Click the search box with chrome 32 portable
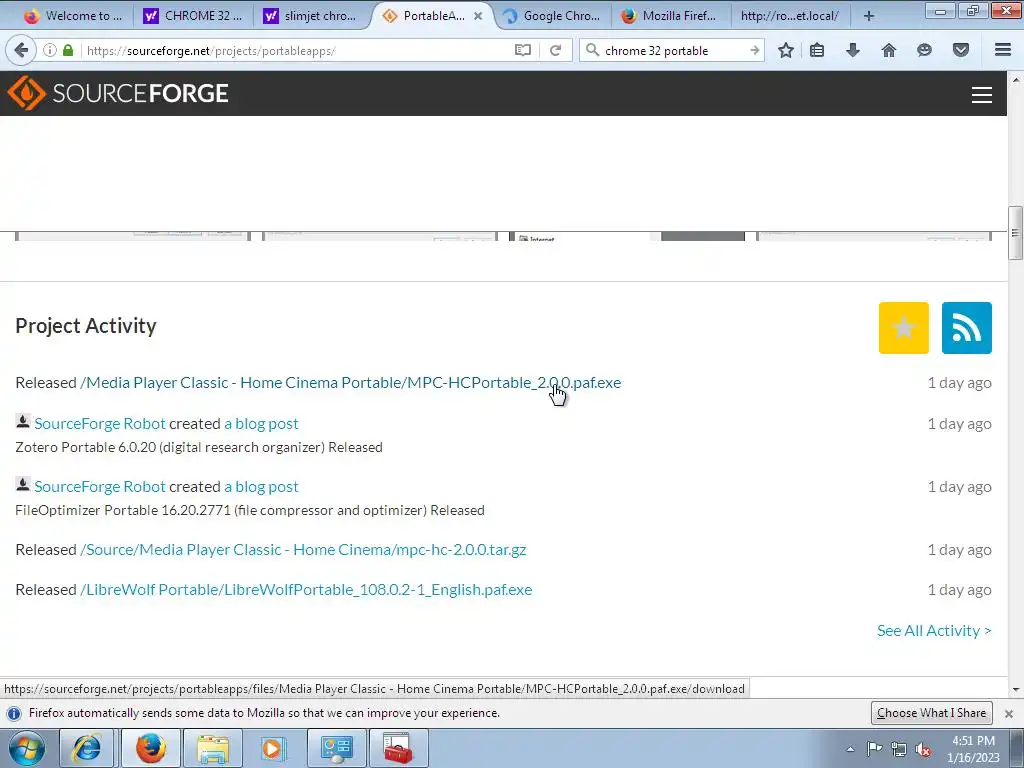 673,50
